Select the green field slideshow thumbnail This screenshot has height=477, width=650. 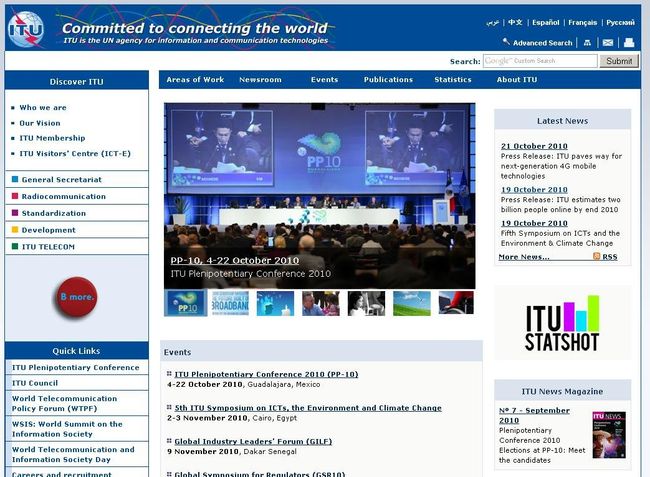click(412, 303)
